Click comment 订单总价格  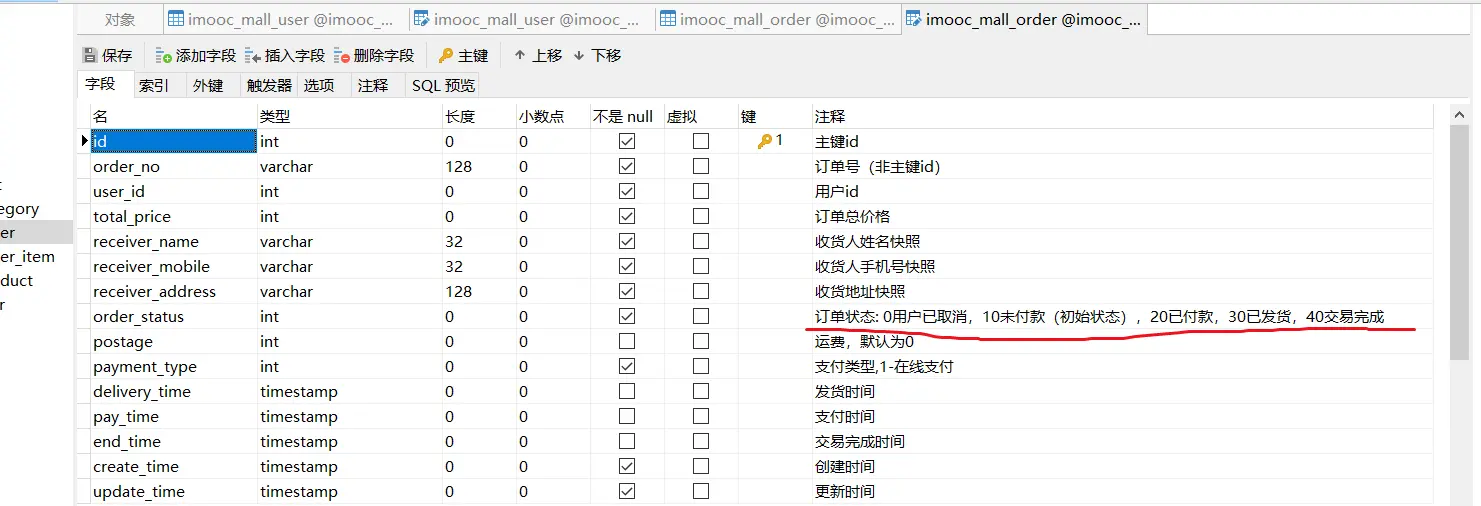(x=852, y=217)
